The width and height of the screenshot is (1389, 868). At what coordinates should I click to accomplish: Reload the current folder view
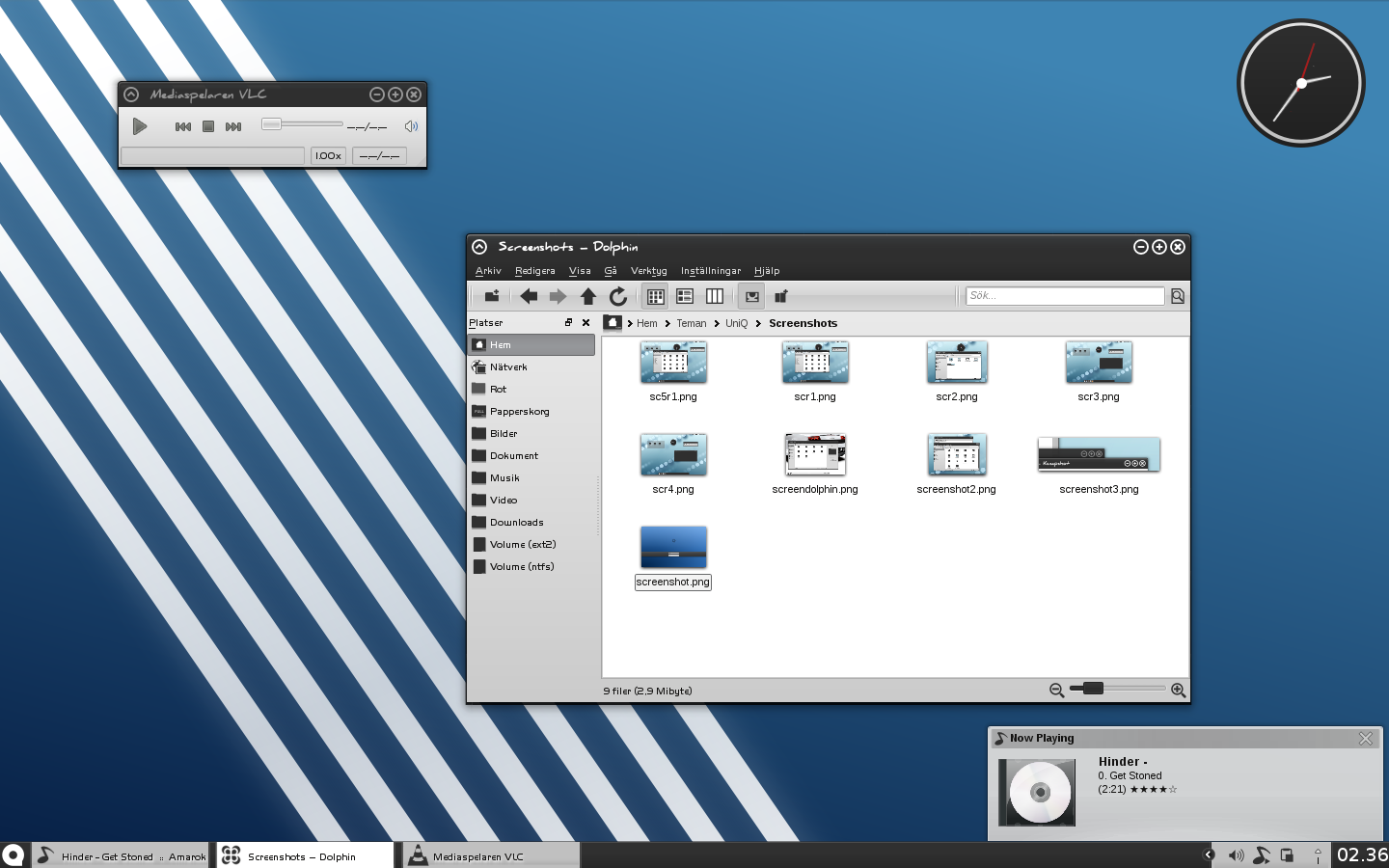618,296
